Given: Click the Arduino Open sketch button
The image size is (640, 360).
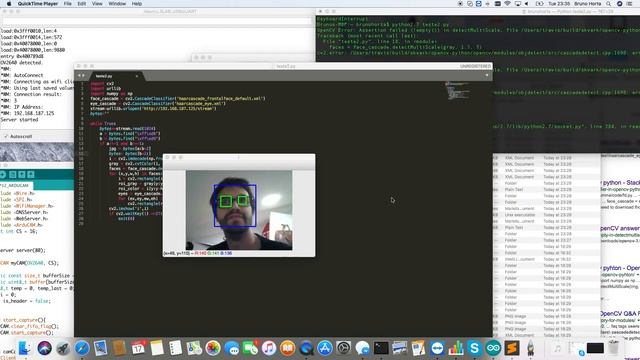Looking at the screenshot, I should coord(22,175).
